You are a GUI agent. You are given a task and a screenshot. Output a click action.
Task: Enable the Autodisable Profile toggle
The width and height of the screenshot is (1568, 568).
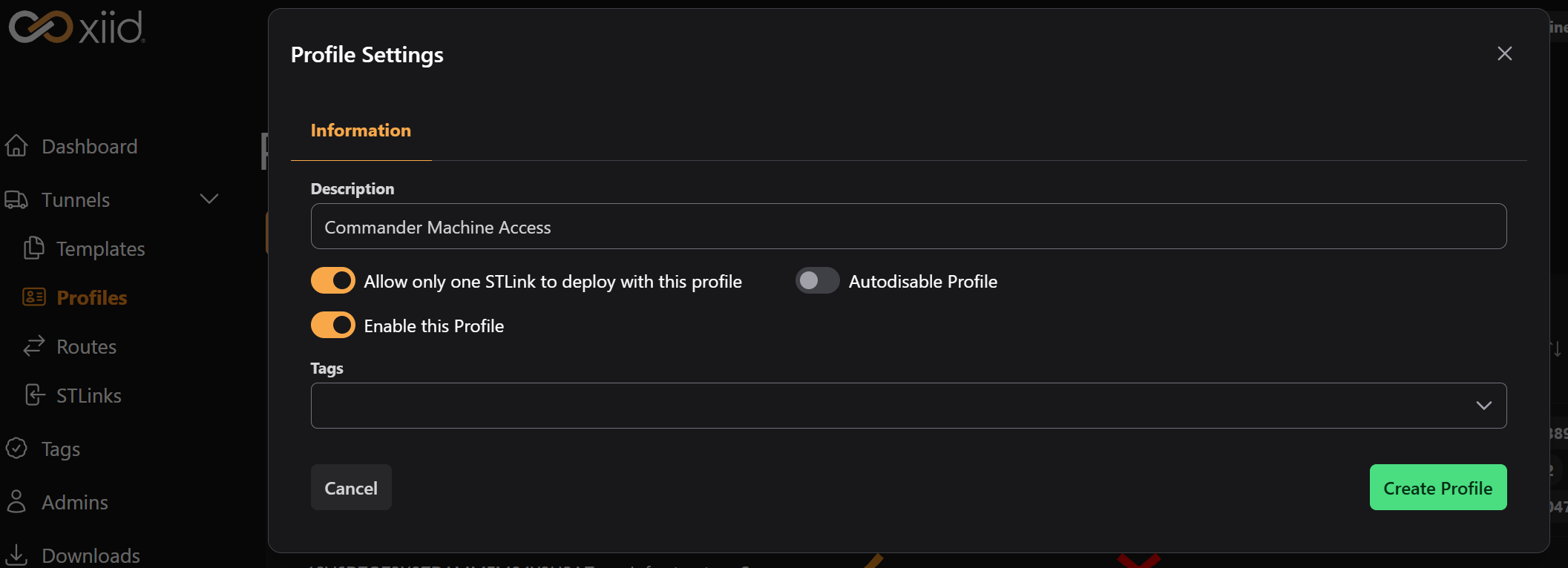tap(816, 280)
